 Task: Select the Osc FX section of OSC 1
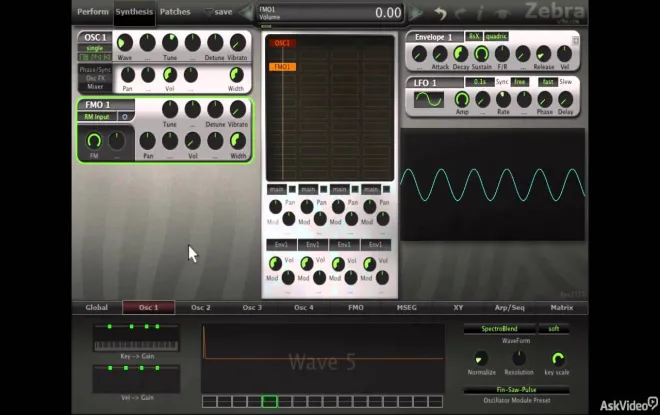[x=95, y=78]
